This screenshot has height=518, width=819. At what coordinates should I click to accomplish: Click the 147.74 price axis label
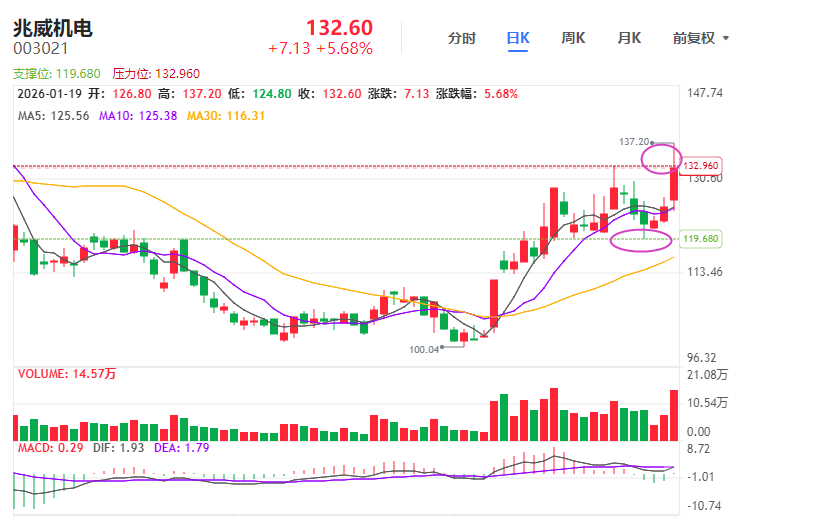(x=705, y=93)
